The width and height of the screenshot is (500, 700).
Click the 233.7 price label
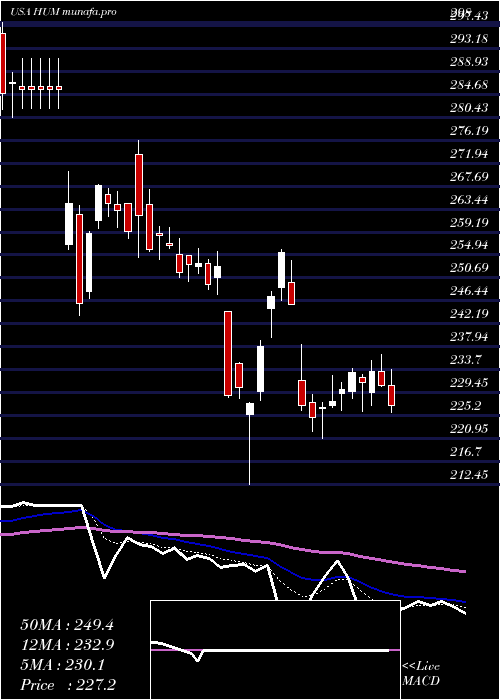pyautogui.click(x=466, y=360)
